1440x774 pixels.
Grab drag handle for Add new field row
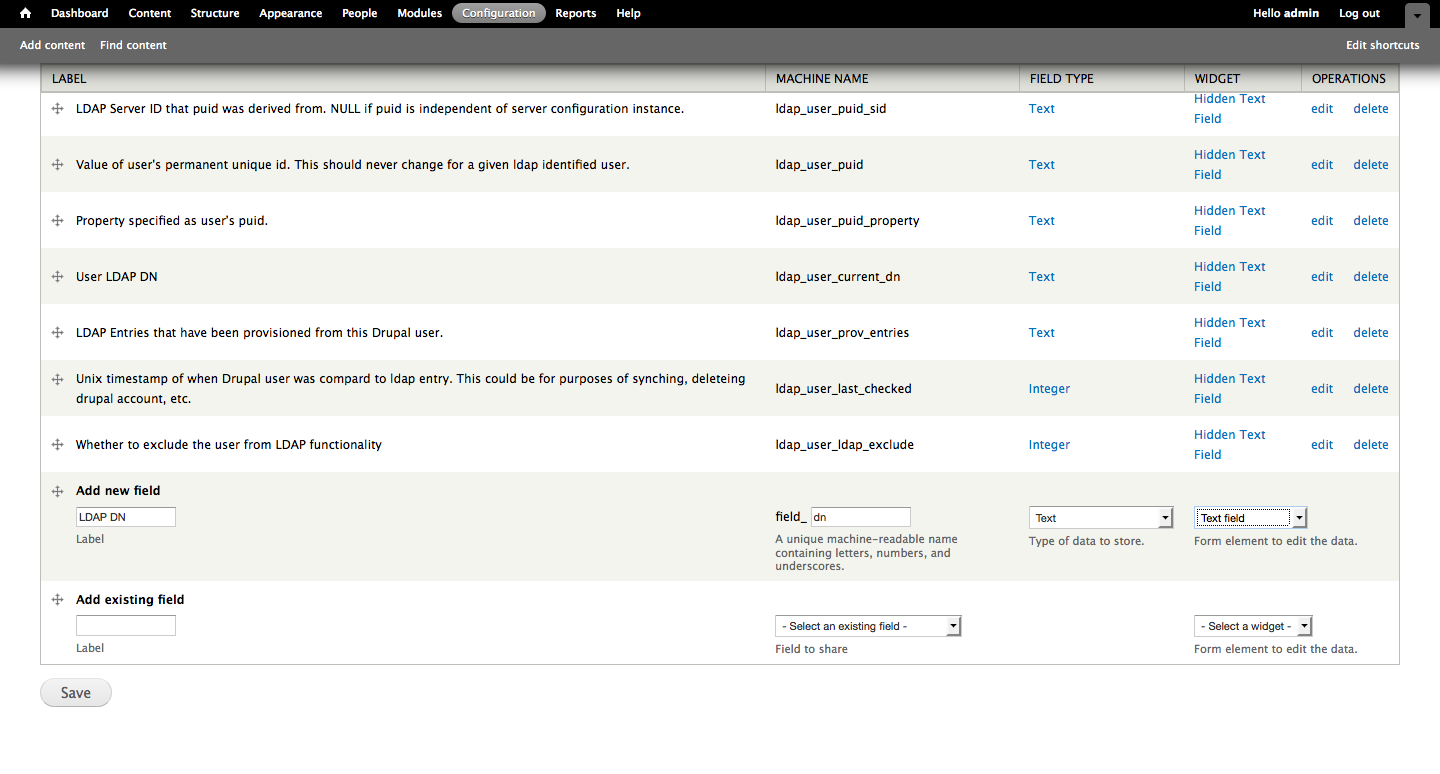coord(58,491)
